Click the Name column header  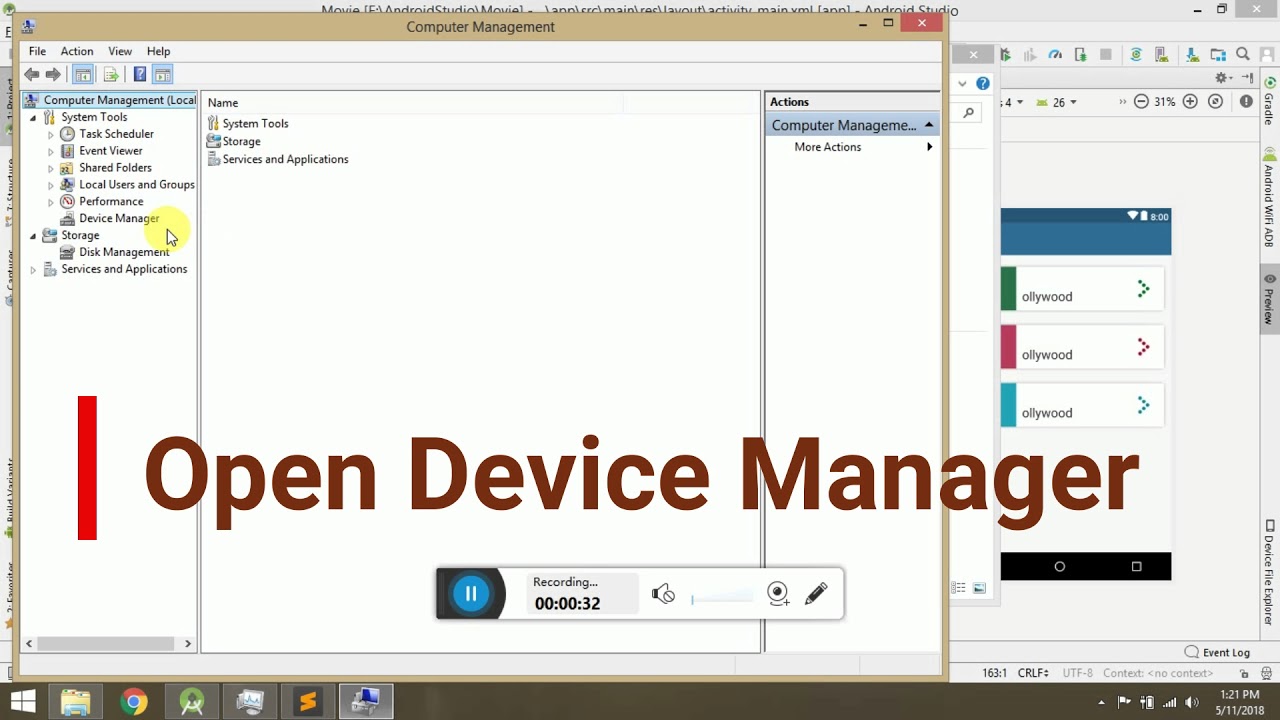(413, 103)
